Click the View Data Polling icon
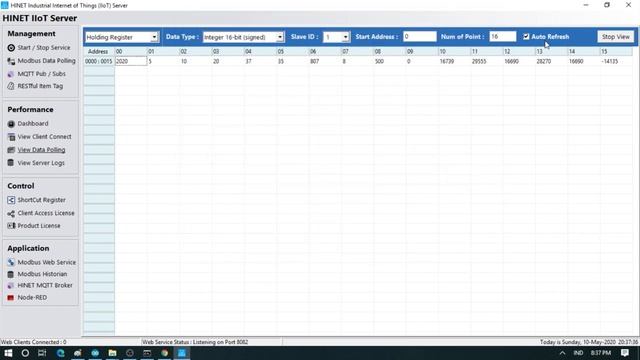Viewport: 640px width, 360px height. click(11, 150)
